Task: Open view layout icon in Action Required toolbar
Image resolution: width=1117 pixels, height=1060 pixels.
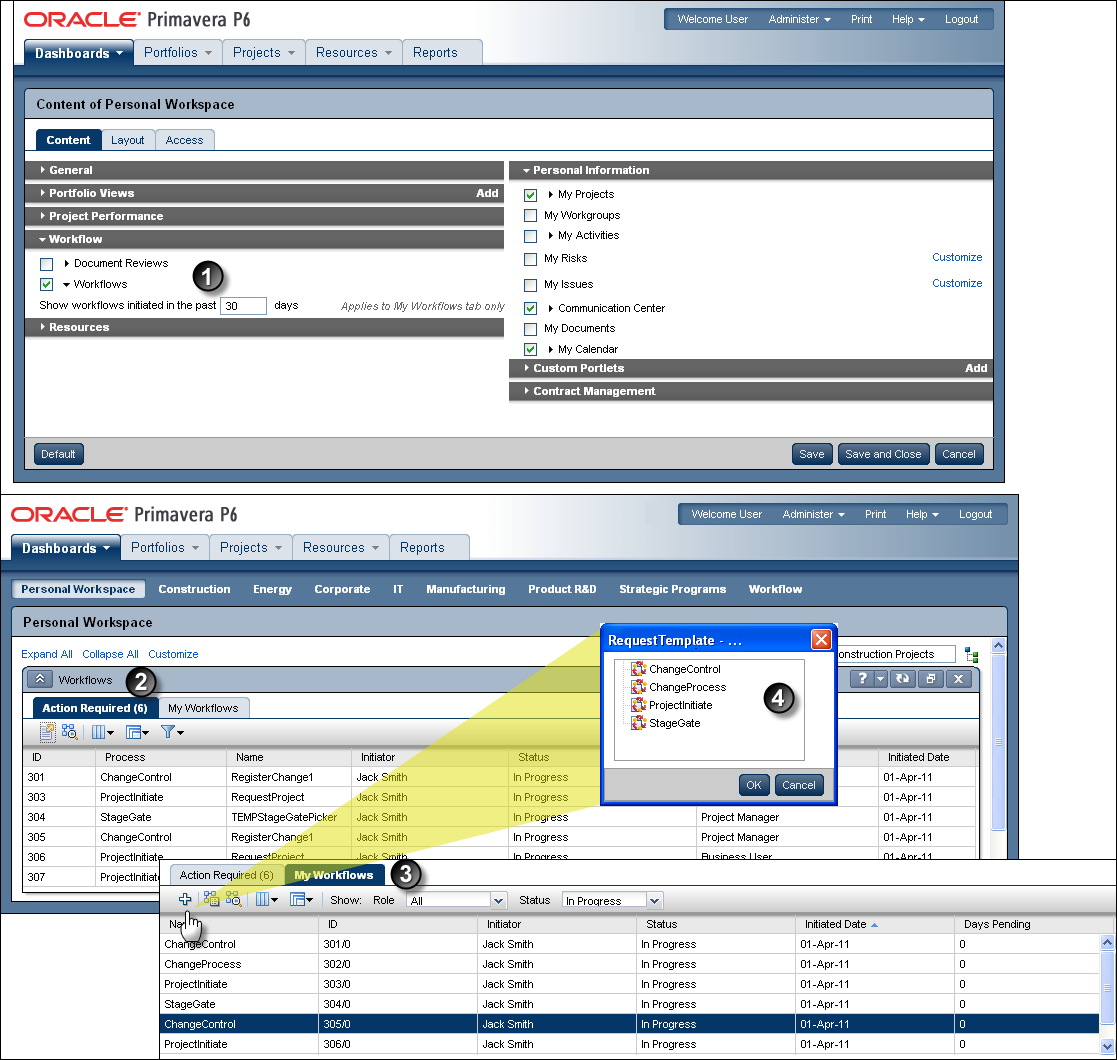Action: click(137, 732)
